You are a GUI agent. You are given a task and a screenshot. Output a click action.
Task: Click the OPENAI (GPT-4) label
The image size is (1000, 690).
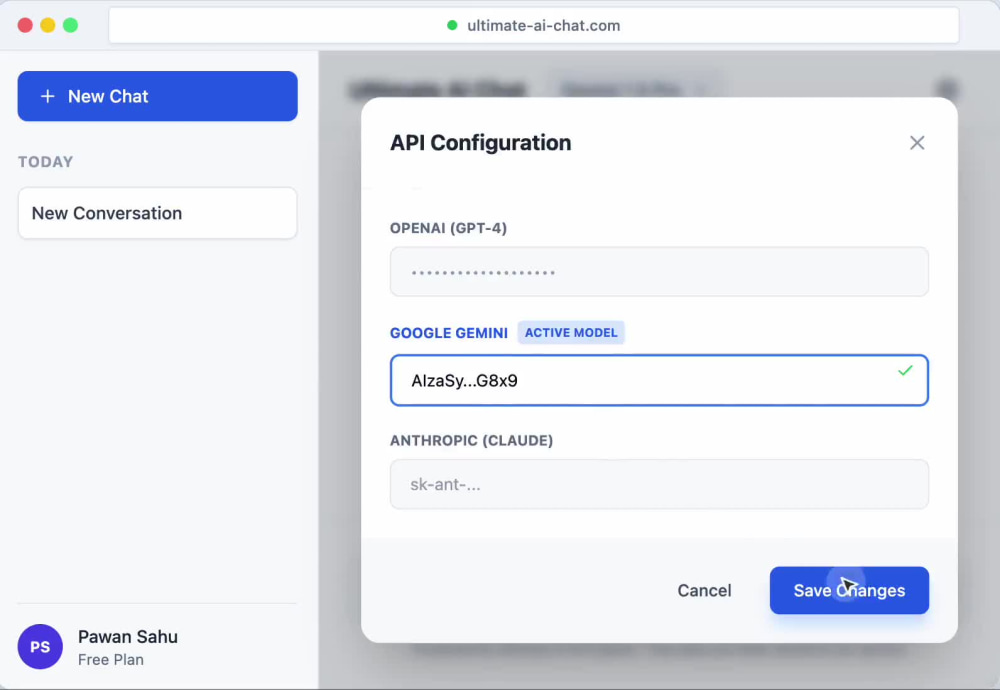pyautogui.click(x=448, y=228)
